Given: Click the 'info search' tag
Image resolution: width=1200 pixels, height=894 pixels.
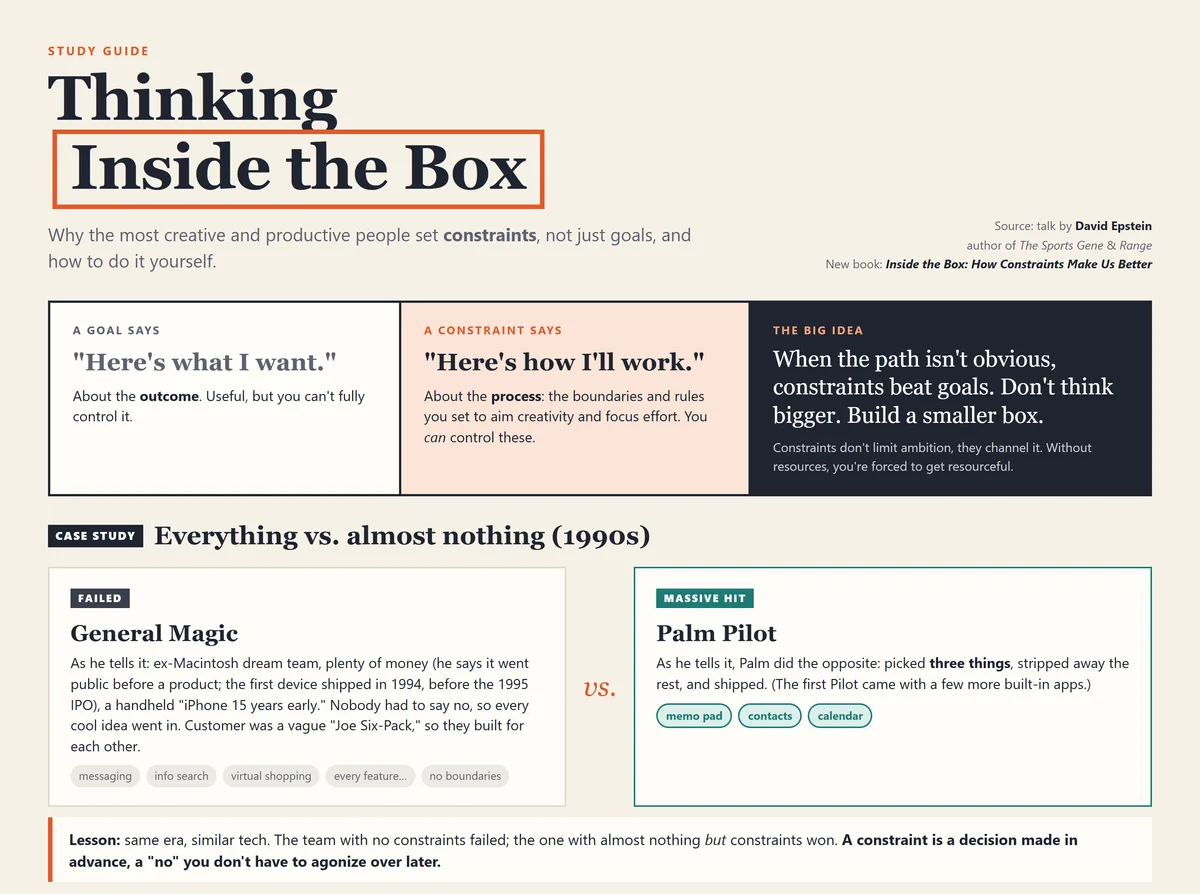Looking at the screenshot, I should tap(181, 776).
